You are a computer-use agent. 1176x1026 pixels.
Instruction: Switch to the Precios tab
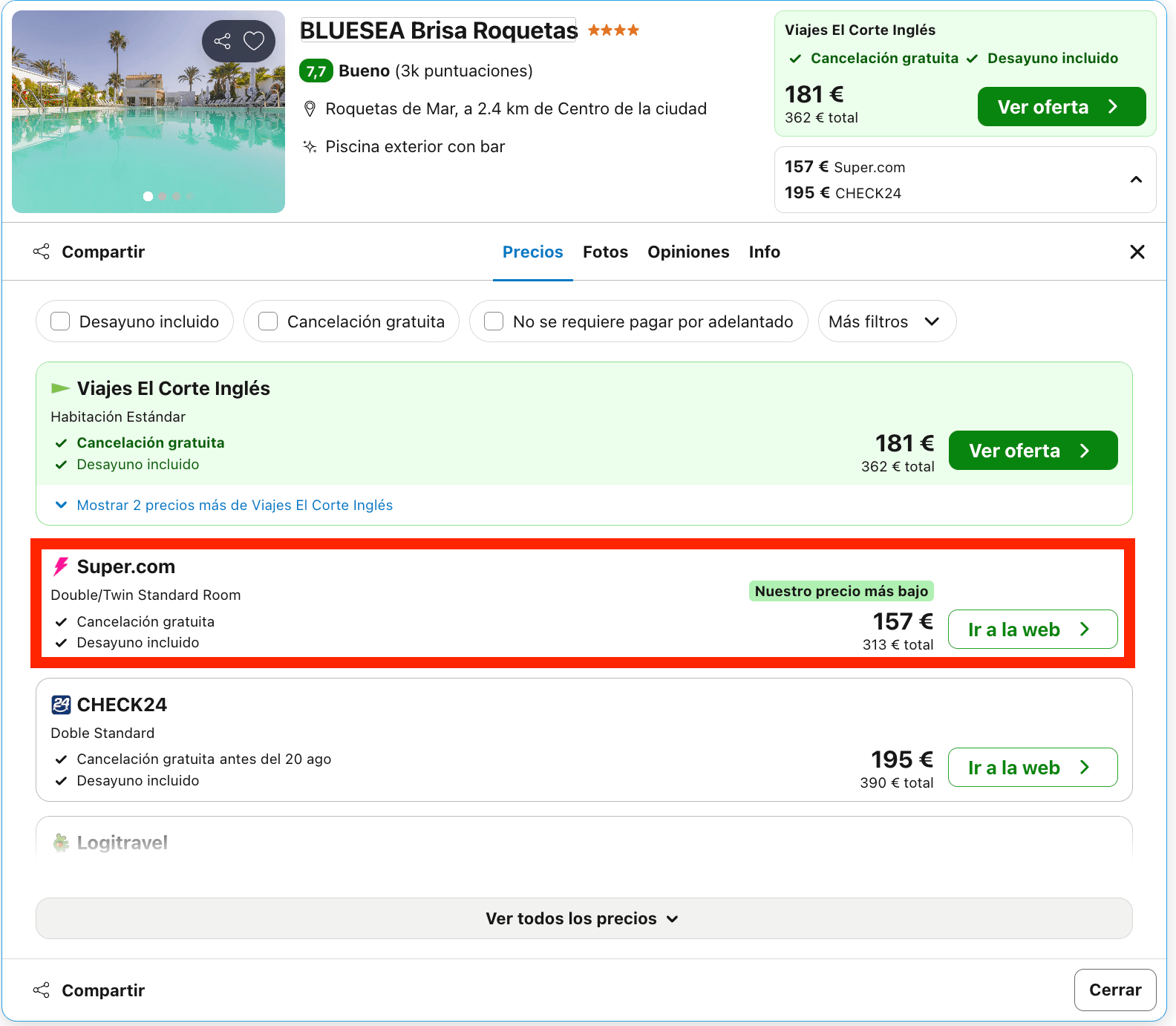(533, 252)
